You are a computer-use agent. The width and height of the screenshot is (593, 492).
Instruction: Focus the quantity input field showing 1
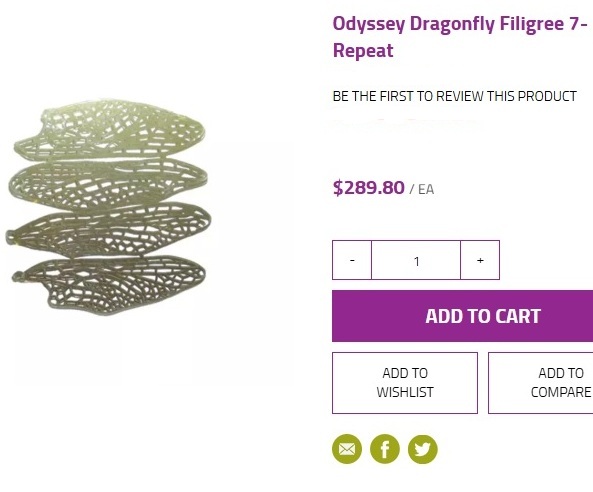point(416,260)
